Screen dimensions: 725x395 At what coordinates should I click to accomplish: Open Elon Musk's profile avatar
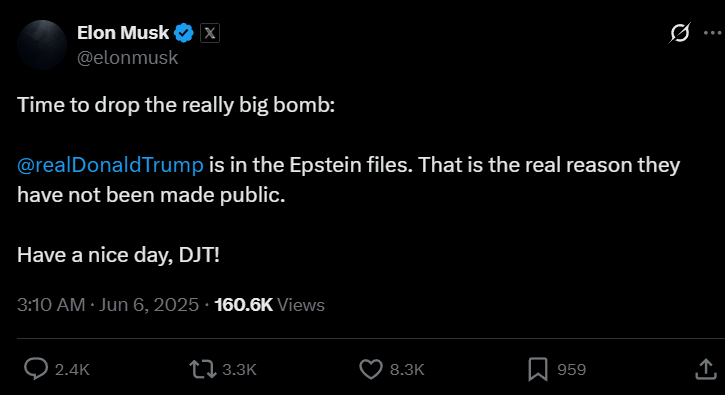(42, 45)
